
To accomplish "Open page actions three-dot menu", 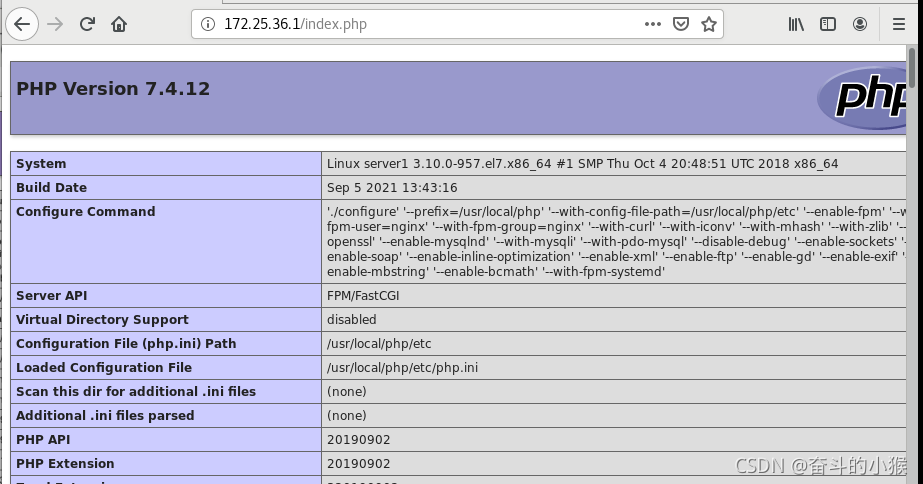I will pyautogui.click(x=652, y=24).
